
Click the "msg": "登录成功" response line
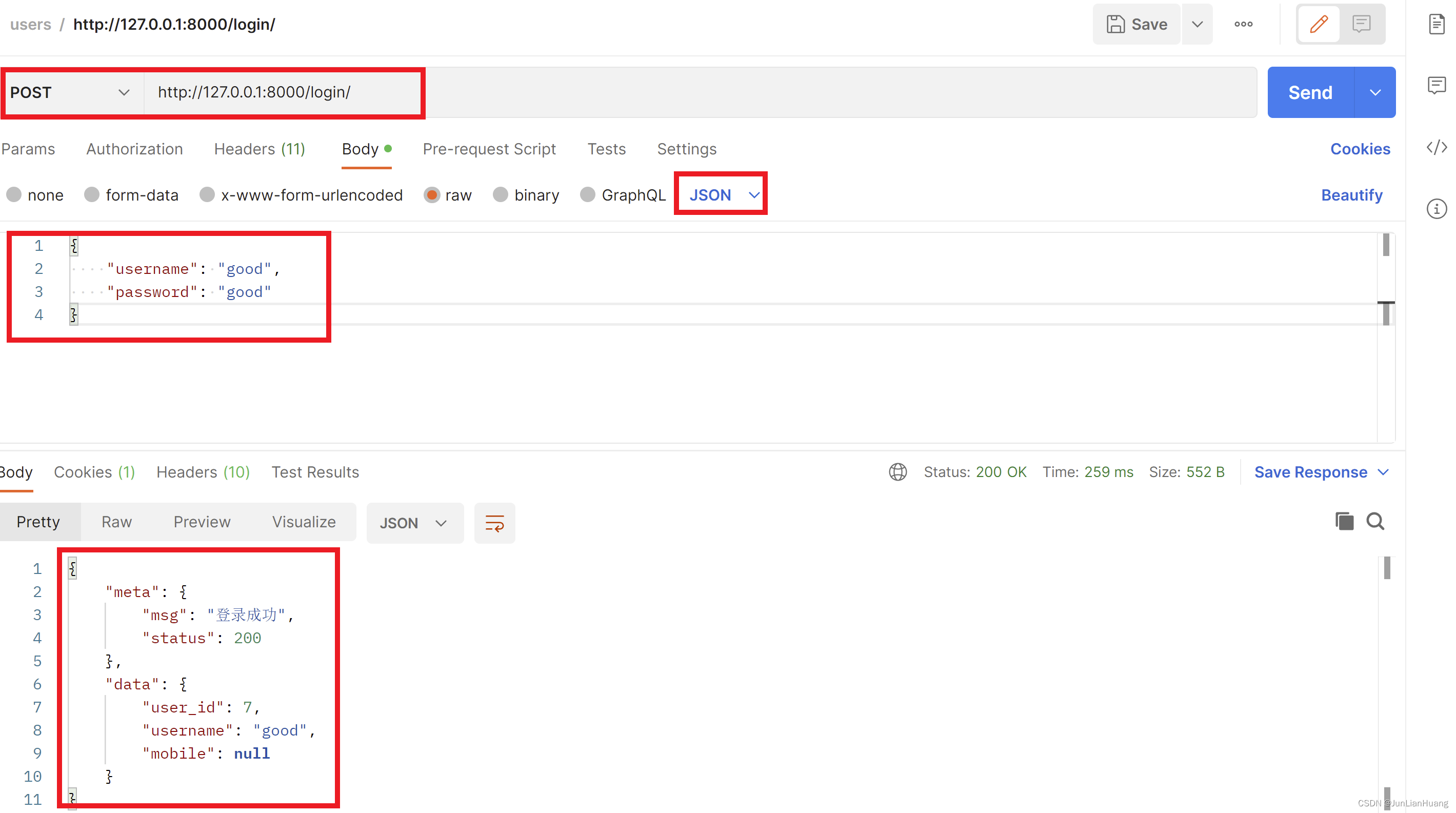(217, 615)
